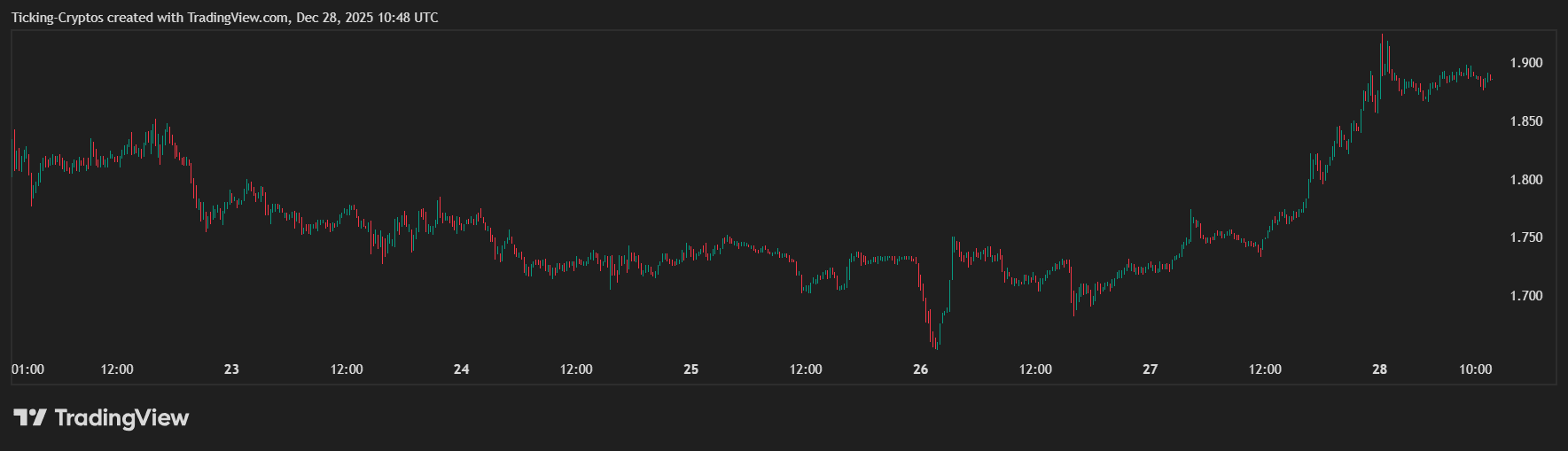Click the 1.750 price scale value
This screenshot has width=1568, height=451.
pyautogui.click(x=1526, y=237)
